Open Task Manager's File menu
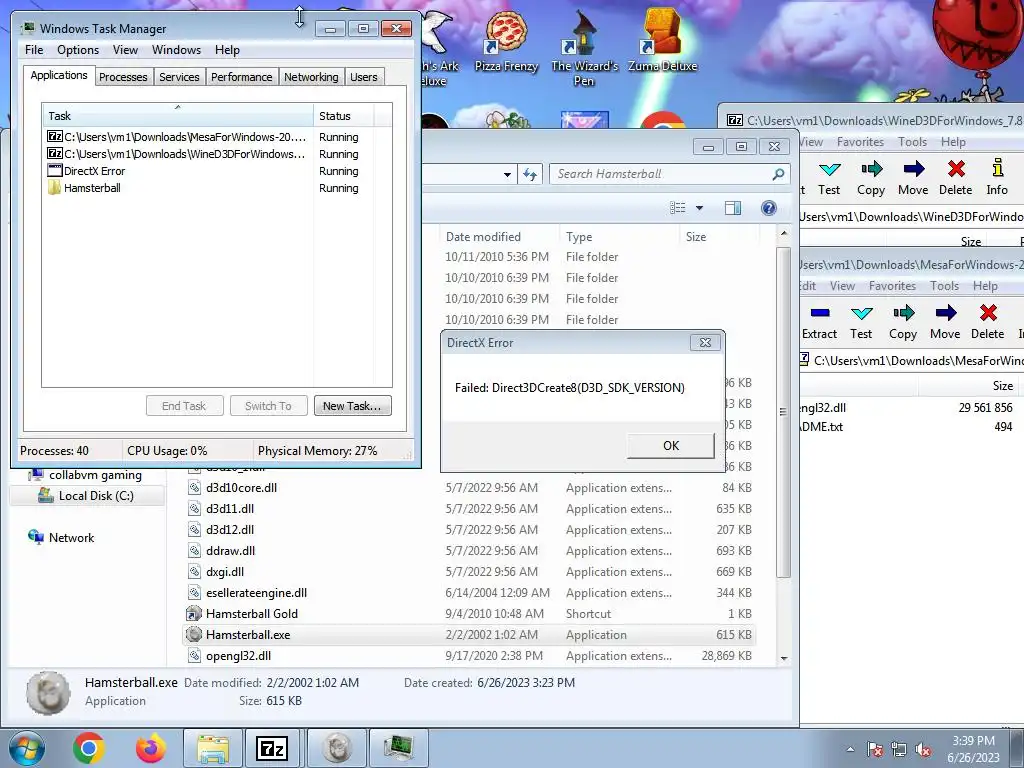1024x768 pixels. [34, 50]
